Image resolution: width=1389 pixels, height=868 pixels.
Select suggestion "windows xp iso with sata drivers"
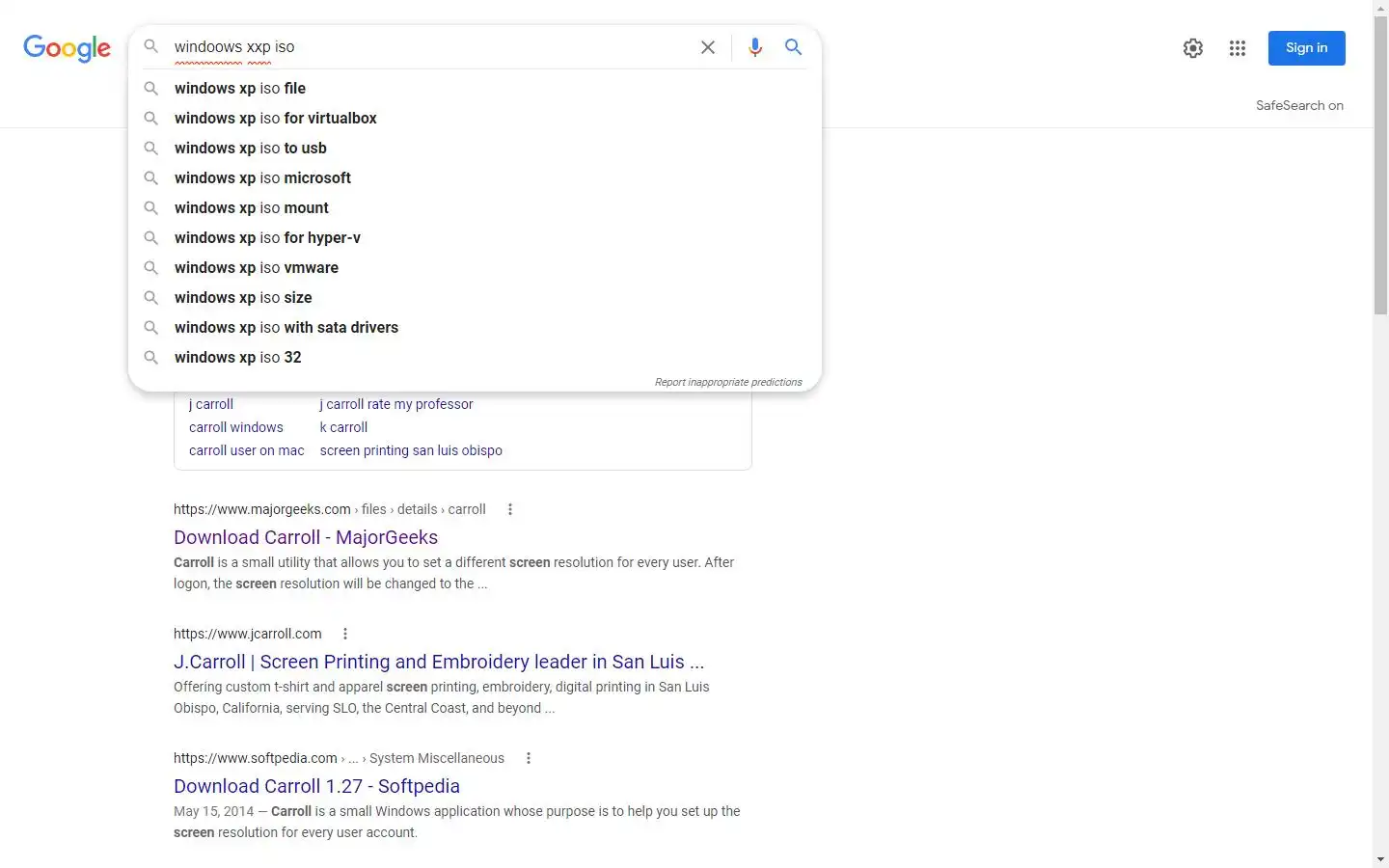(x=475, y=327)
